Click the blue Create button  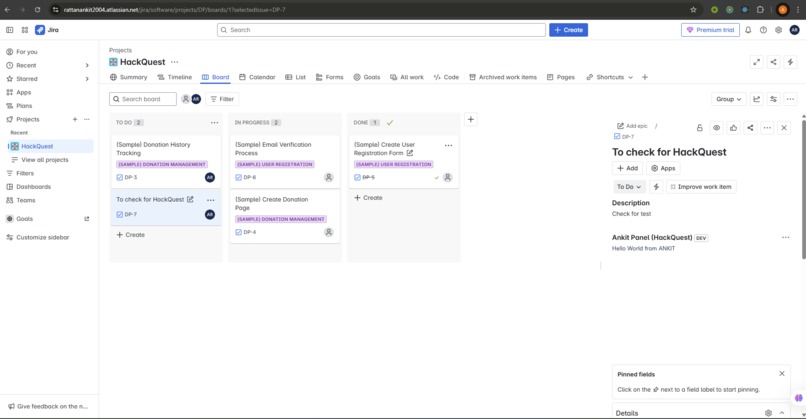click(x=568, y=30)
